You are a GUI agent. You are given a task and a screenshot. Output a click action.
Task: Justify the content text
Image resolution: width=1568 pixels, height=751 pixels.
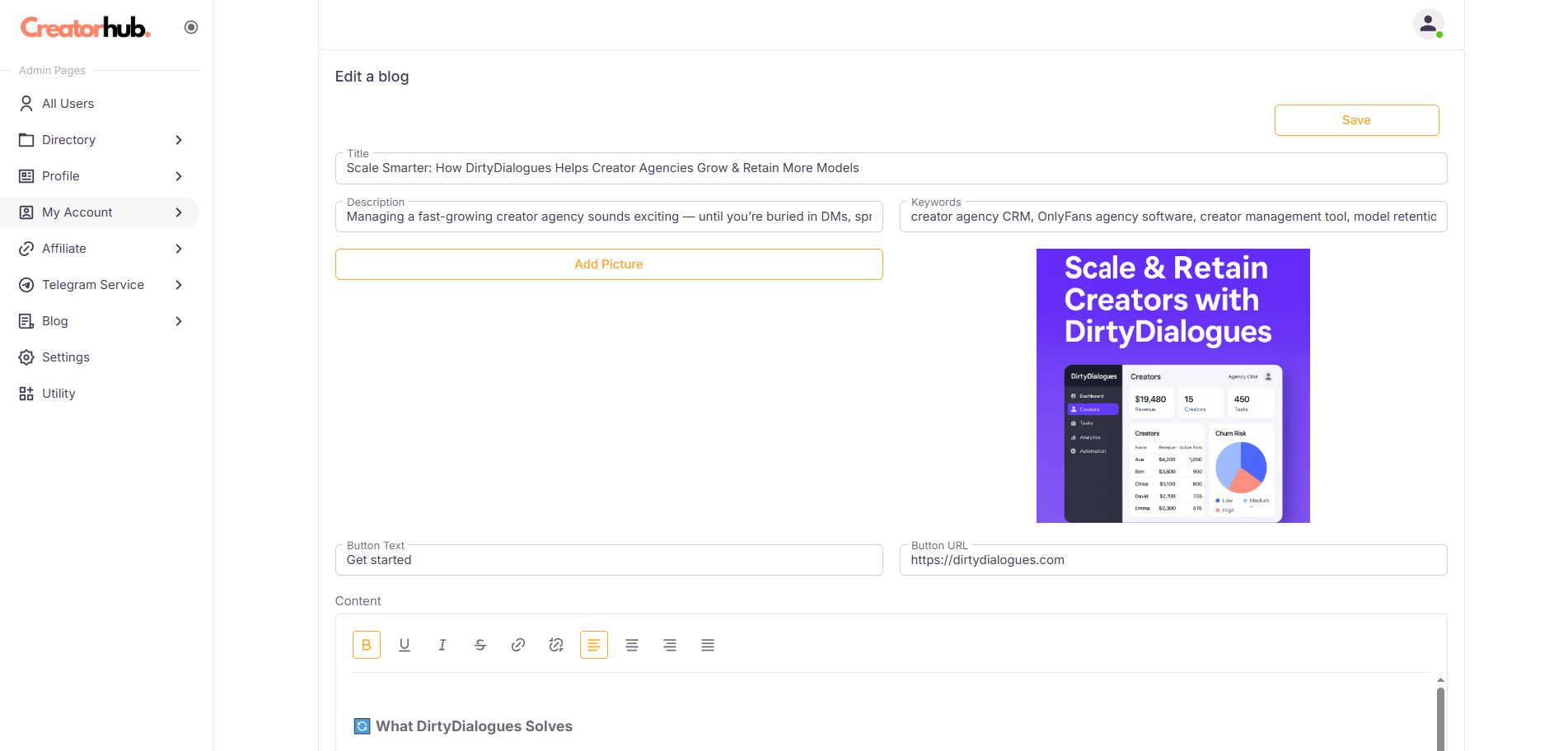tap(708, 645)
